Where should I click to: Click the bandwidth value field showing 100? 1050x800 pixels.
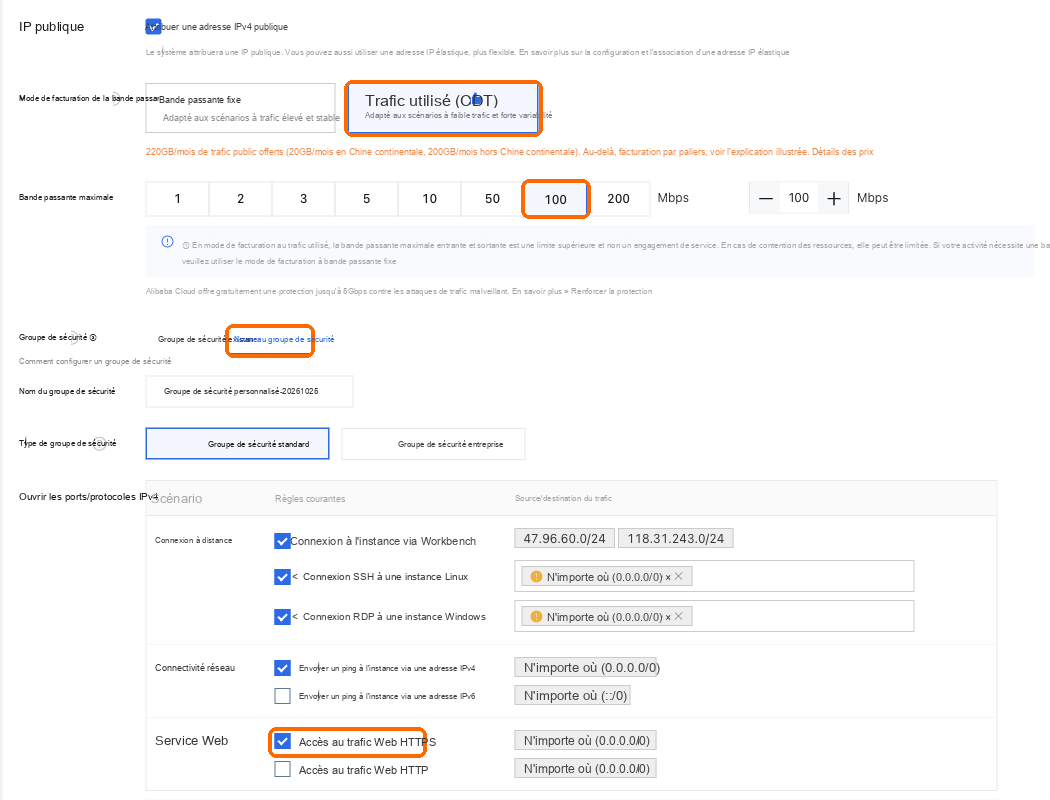pos(799,198)
